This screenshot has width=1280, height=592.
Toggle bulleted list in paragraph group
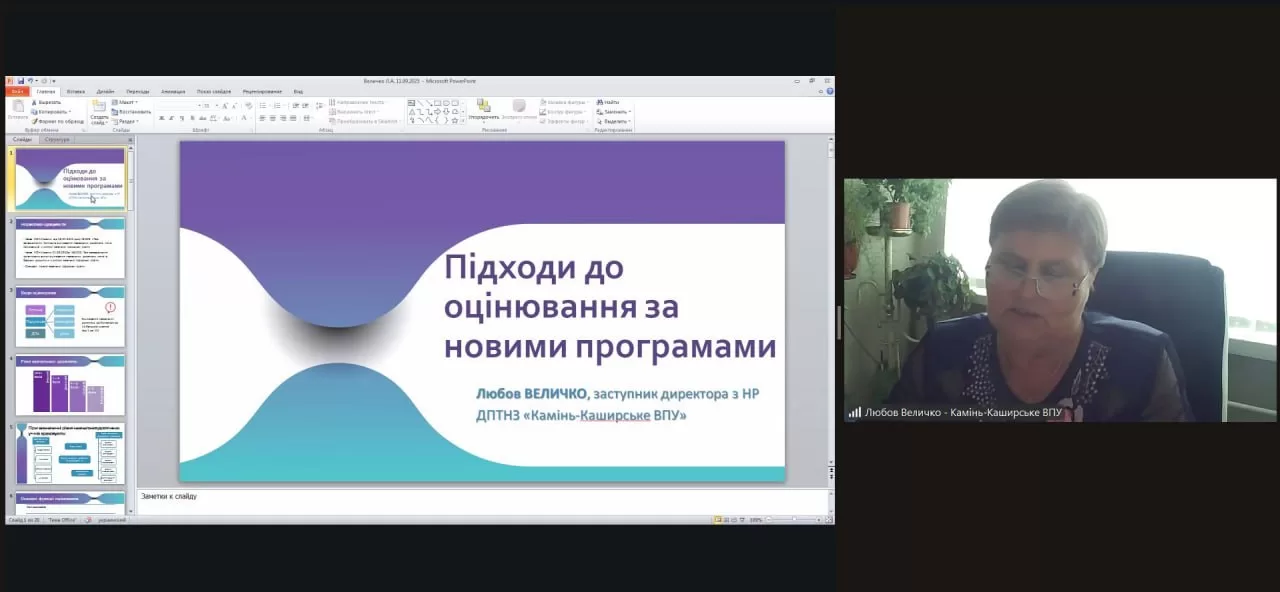263,105
